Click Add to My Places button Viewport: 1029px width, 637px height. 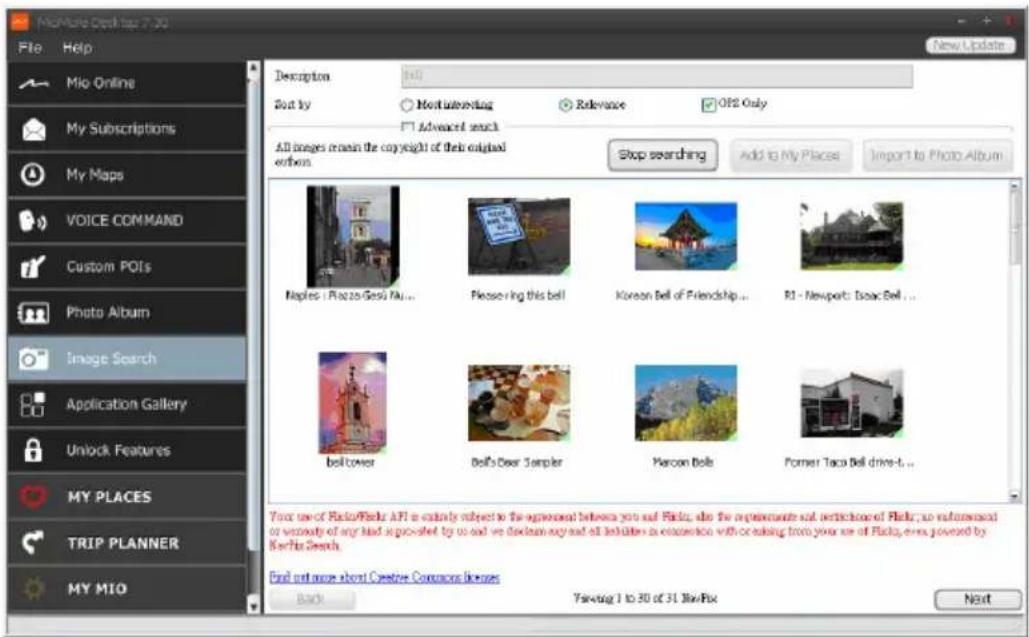(x=790, y=155)
